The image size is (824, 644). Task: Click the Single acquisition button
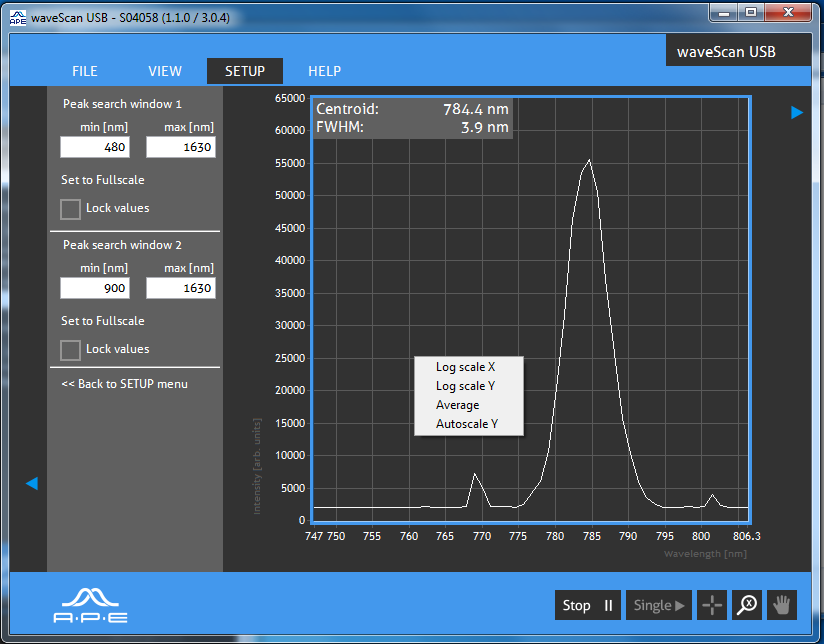coord(658,605)
